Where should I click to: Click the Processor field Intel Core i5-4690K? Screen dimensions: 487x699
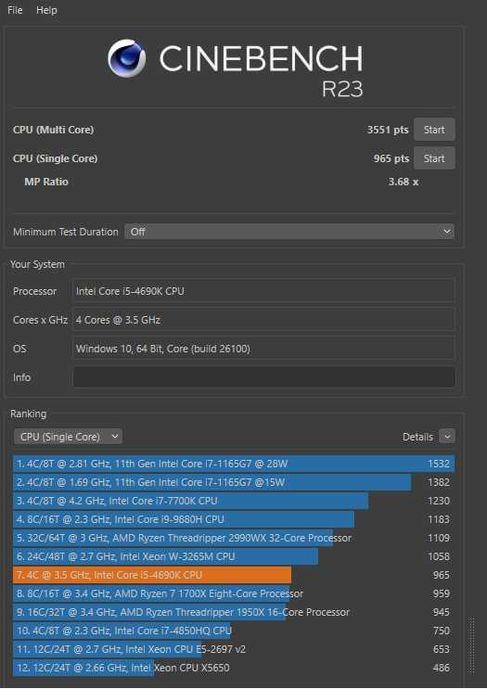[264, 291]
